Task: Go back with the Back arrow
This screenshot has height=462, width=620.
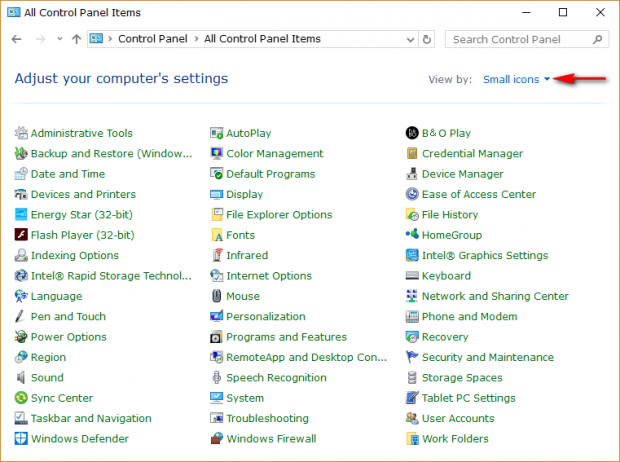Action: (16, 39)
